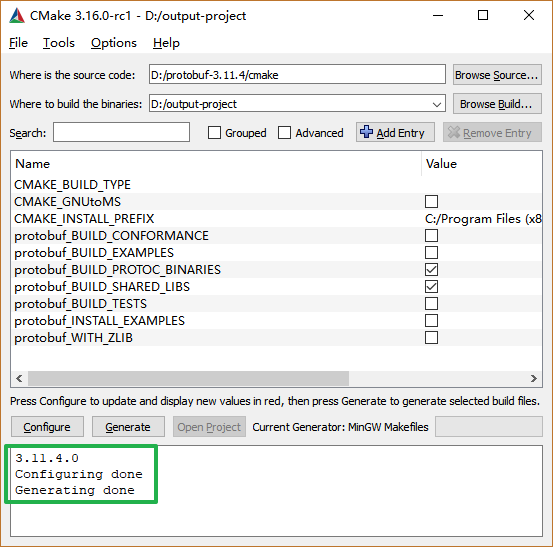Screen dimensions: 553x547
Task: Expand the build binaries path dropdown
Action: coord(437,104)
